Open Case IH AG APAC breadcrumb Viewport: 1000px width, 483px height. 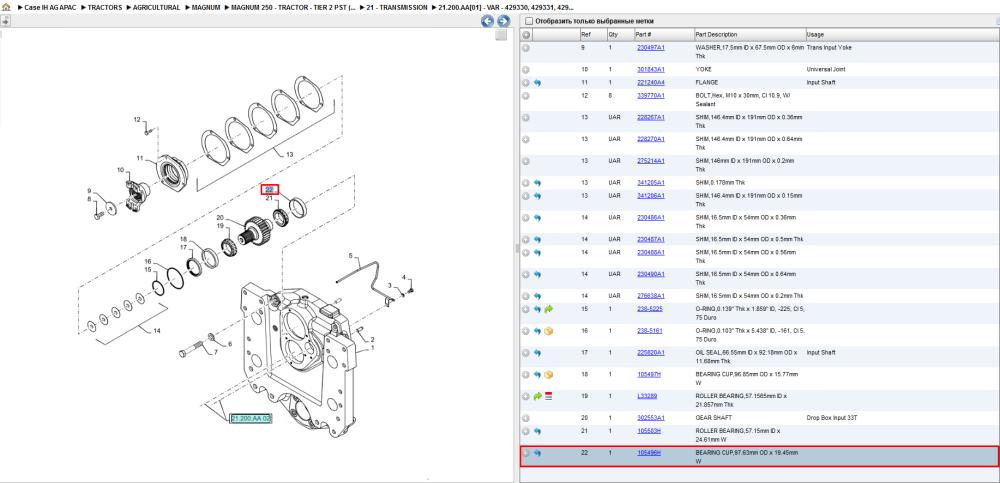(x=48, y=8)
